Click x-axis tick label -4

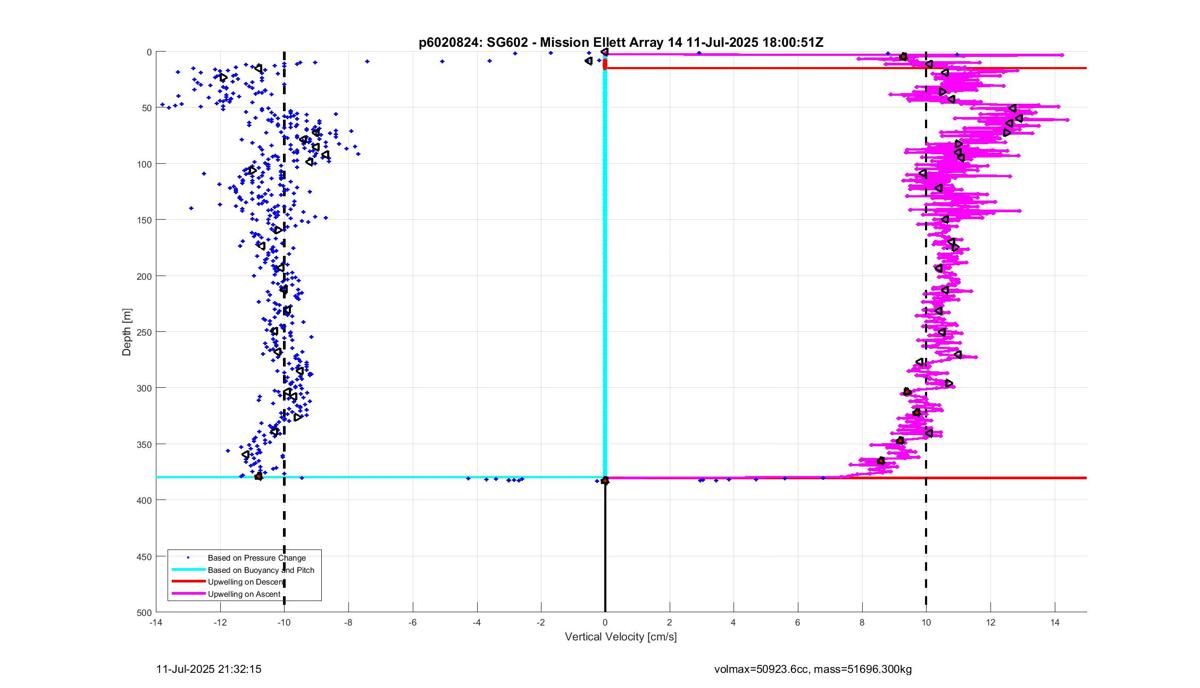[x=476, y=622]
